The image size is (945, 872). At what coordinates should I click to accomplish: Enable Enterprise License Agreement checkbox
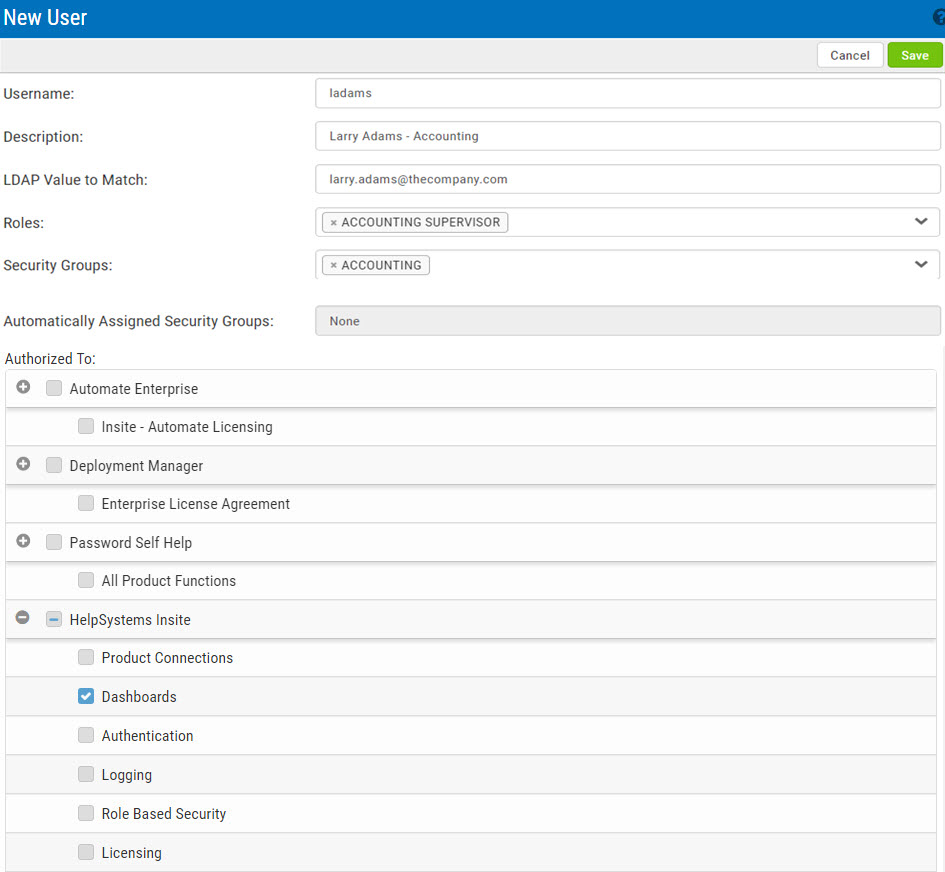(x=86, y=503)
